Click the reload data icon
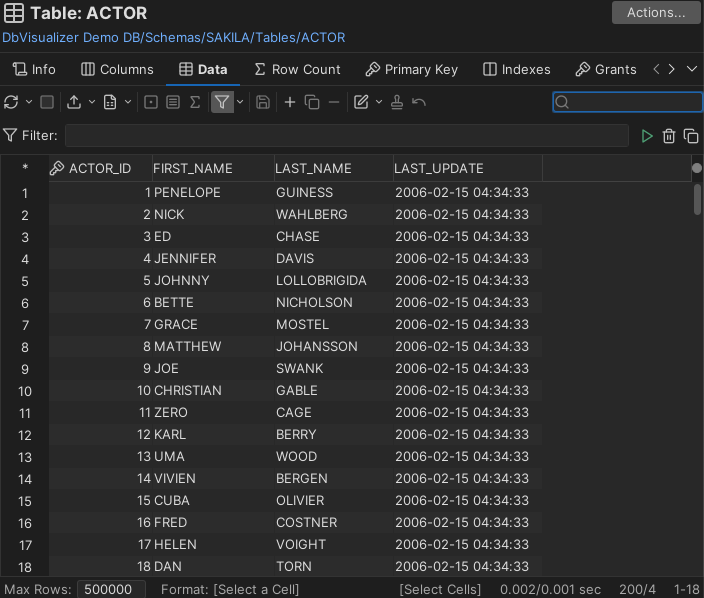Screen dimensions: 704x598 coord(12,102)
